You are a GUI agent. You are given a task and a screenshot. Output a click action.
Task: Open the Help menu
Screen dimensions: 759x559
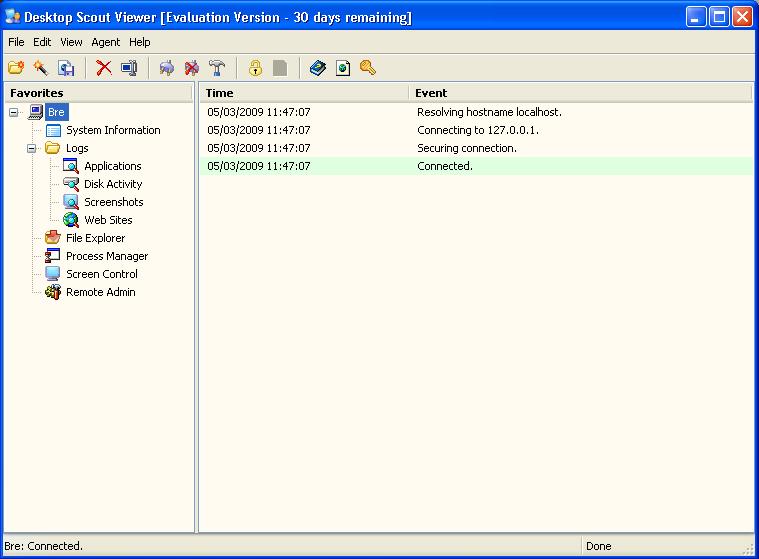pyautogui.click(x=139, y=42)
